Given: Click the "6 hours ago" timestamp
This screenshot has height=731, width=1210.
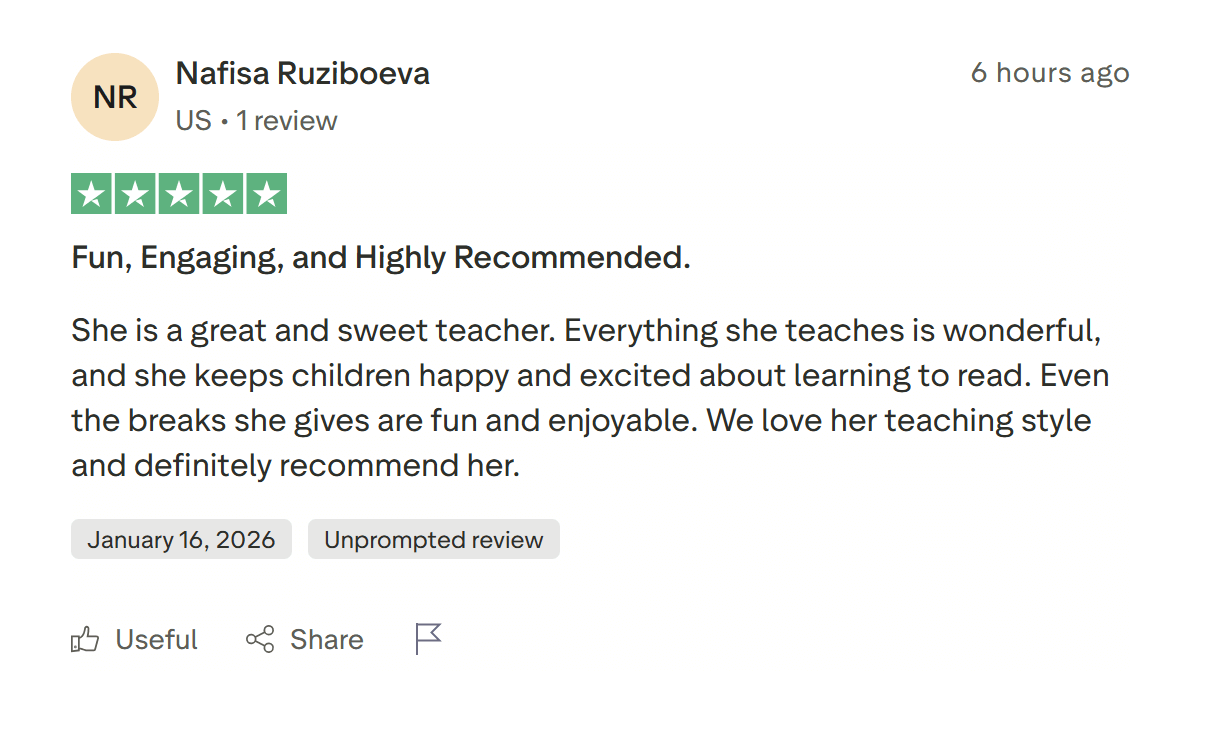Looking at the screenshot, I should pyautogui.click(x=1050, y=73).
